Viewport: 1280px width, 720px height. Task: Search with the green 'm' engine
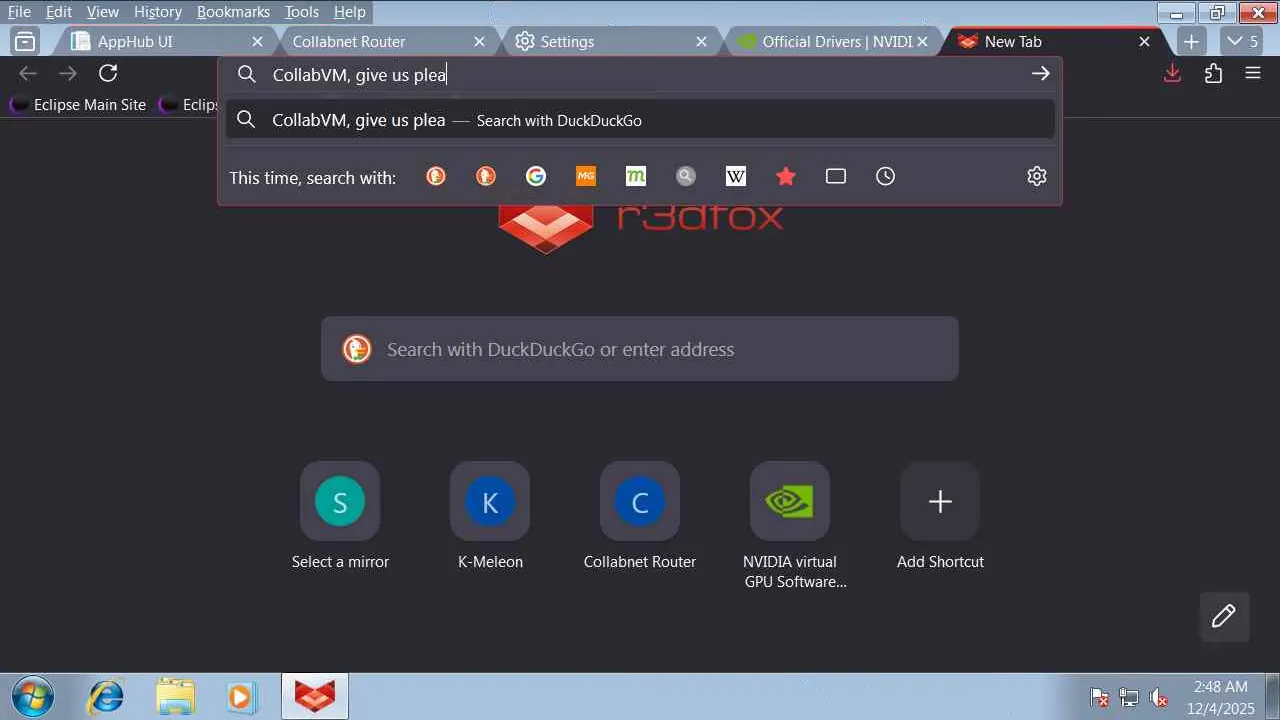pos(636,176)
